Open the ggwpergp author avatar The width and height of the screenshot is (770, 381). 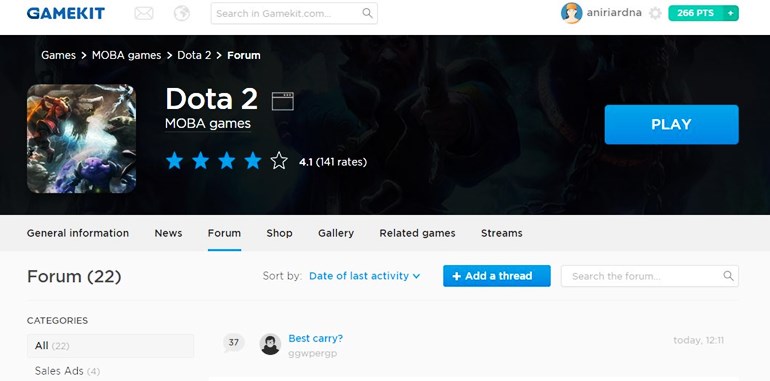[x=270, y=344]
